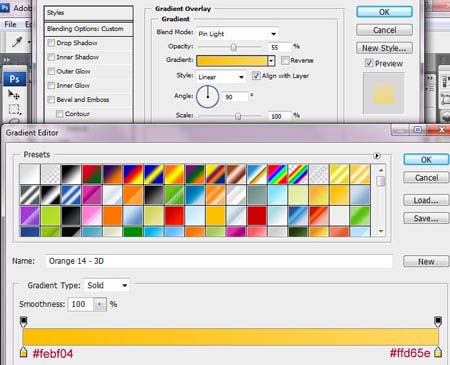The width and height of the screenshot is (450, 365).
Task: Select the color stop labeled #febf04
Action: pyautogui.click(x=23, y=352)
